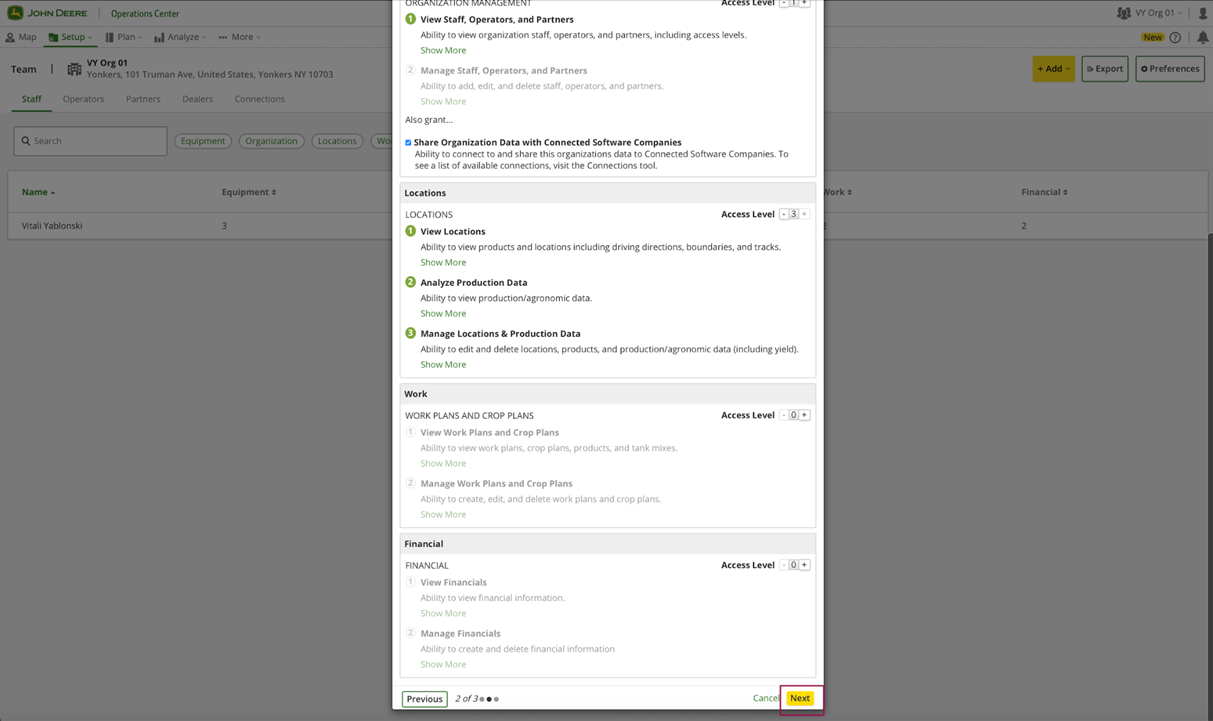Click the Previous button
This screenshot has width=1213, height=721.
click(424, 699)
